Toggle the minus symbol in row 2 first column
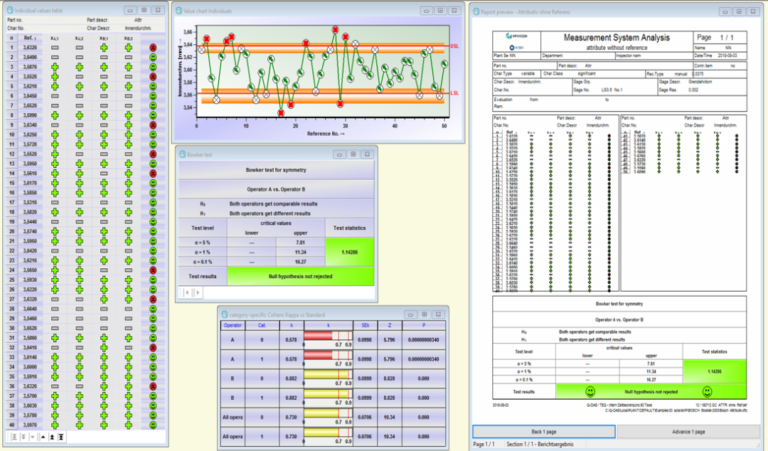 tap(55, 57)
